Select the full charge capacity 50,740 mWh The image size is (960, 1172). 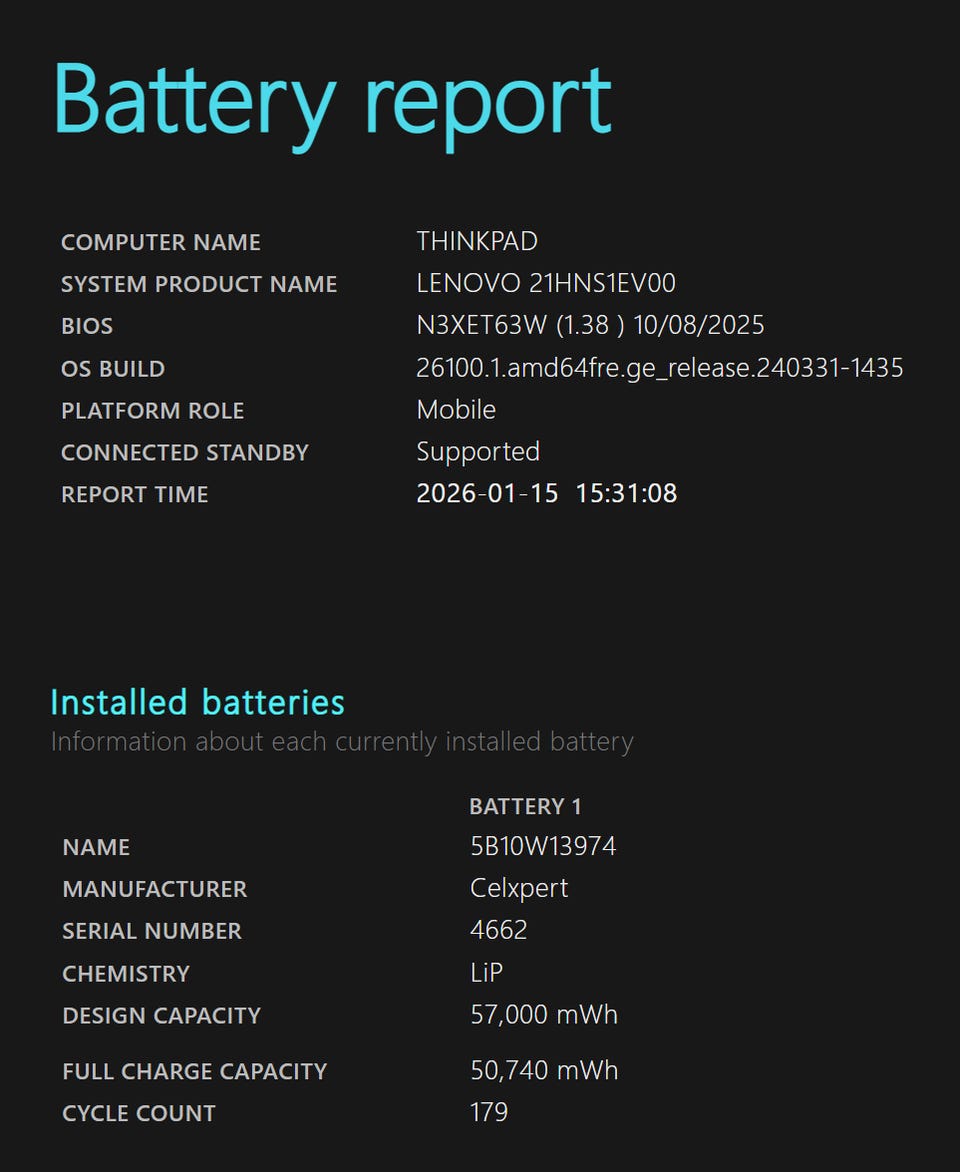pos(544,1070)
